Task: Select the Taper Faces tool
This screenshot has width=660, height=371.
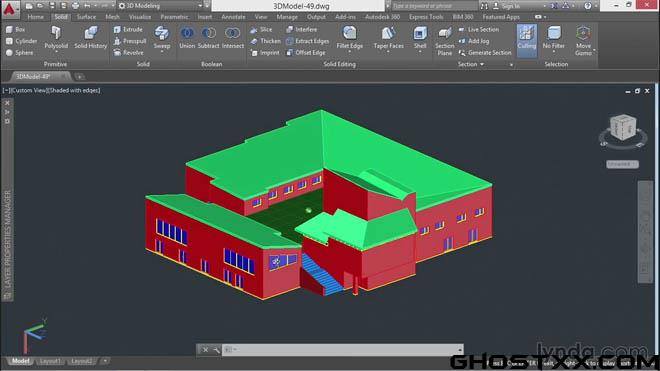Action: point(388,38)
